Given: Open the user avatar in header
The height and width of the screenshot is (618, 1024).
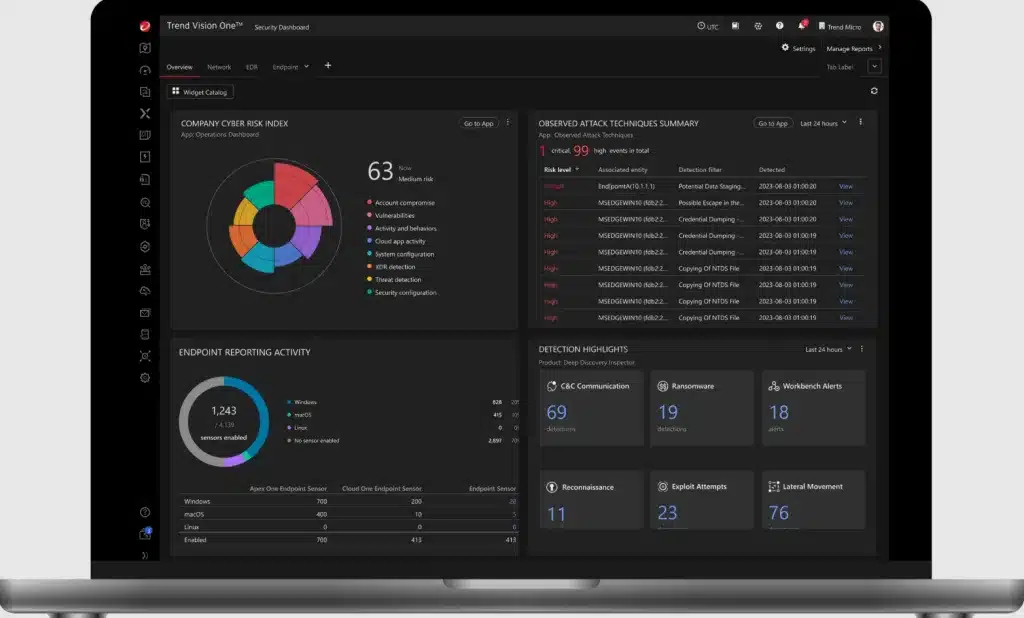Looking at the screenshot, I should click(x=878, y=26).
